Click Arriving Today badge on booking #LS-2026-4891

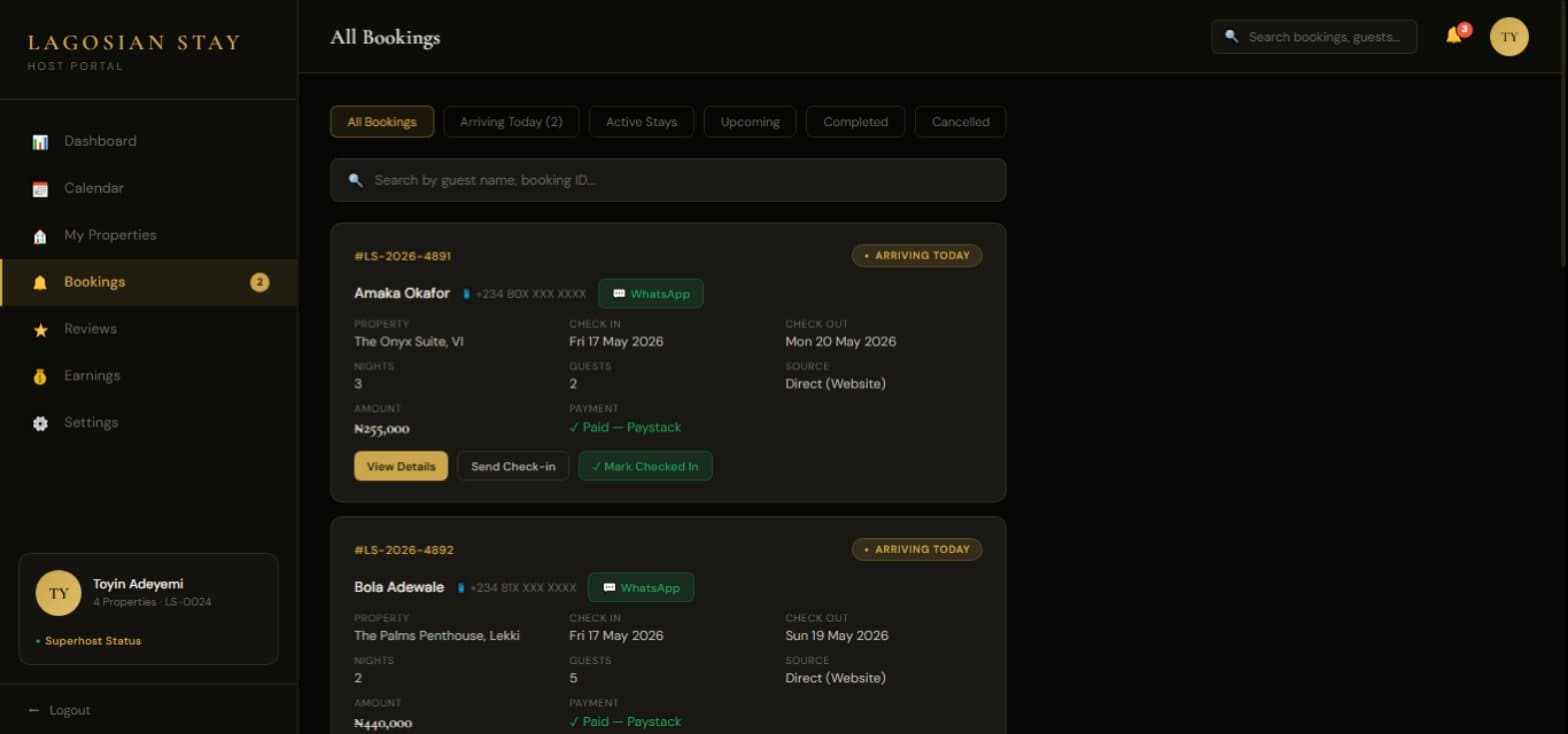[917, 256]
